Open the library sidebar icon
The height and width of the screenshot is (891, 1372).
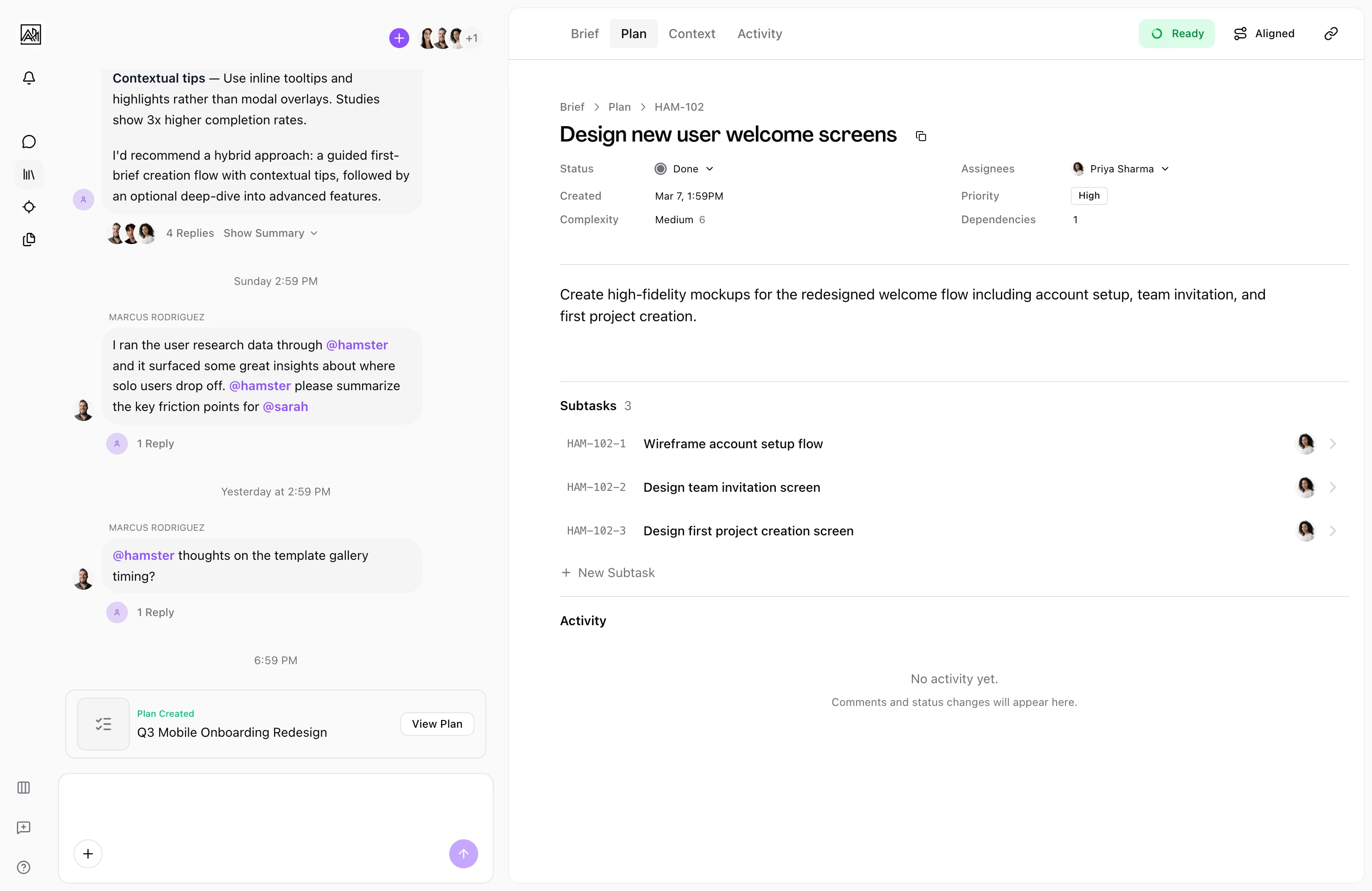point(29,174)
